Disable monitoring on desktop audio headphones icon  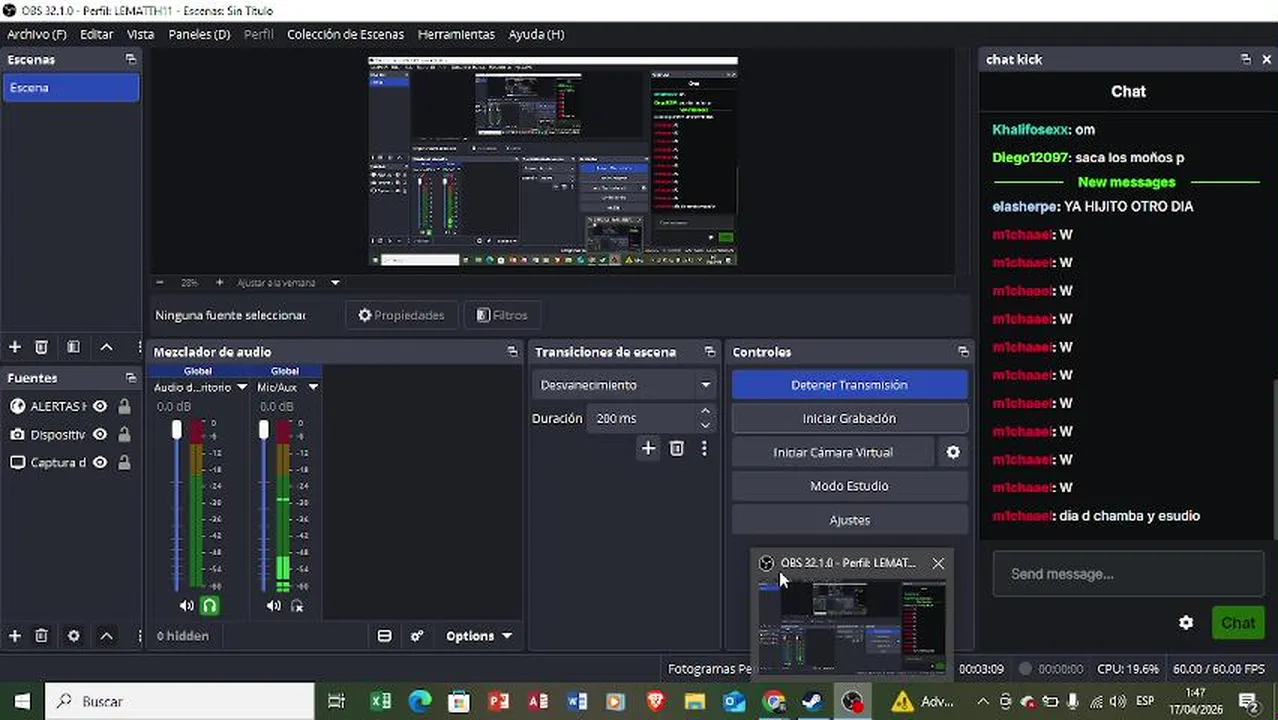pos(209,605)
